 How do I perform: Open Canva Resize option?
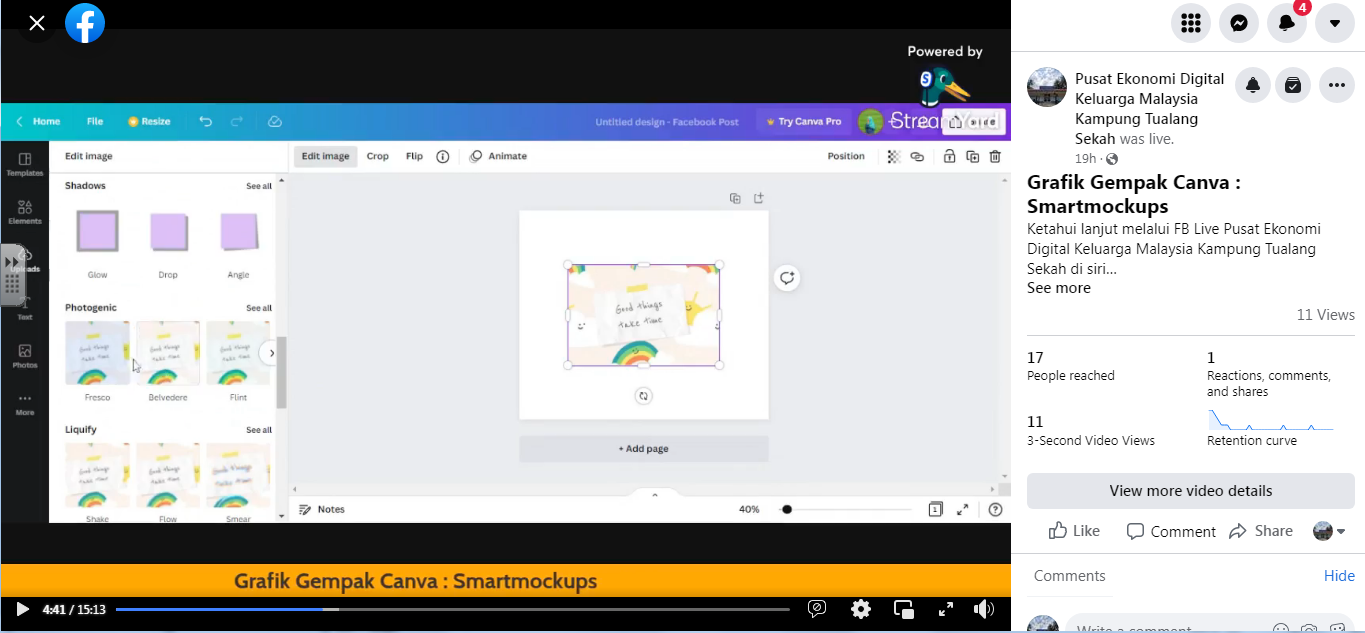(x=149, y=121)
